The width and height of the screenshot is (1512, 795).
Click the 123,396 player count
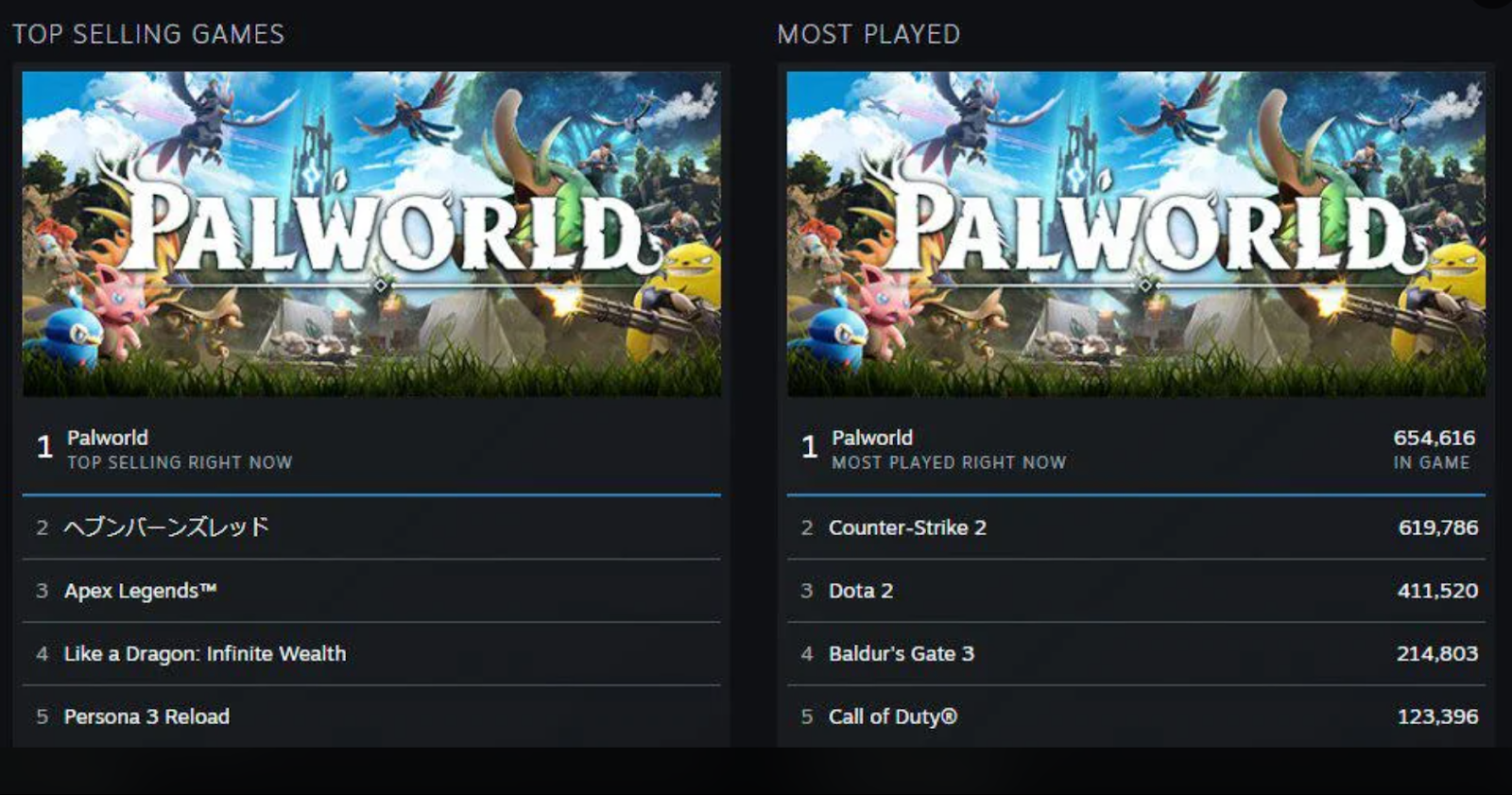pyautogui.click(x=1437, y=717)
